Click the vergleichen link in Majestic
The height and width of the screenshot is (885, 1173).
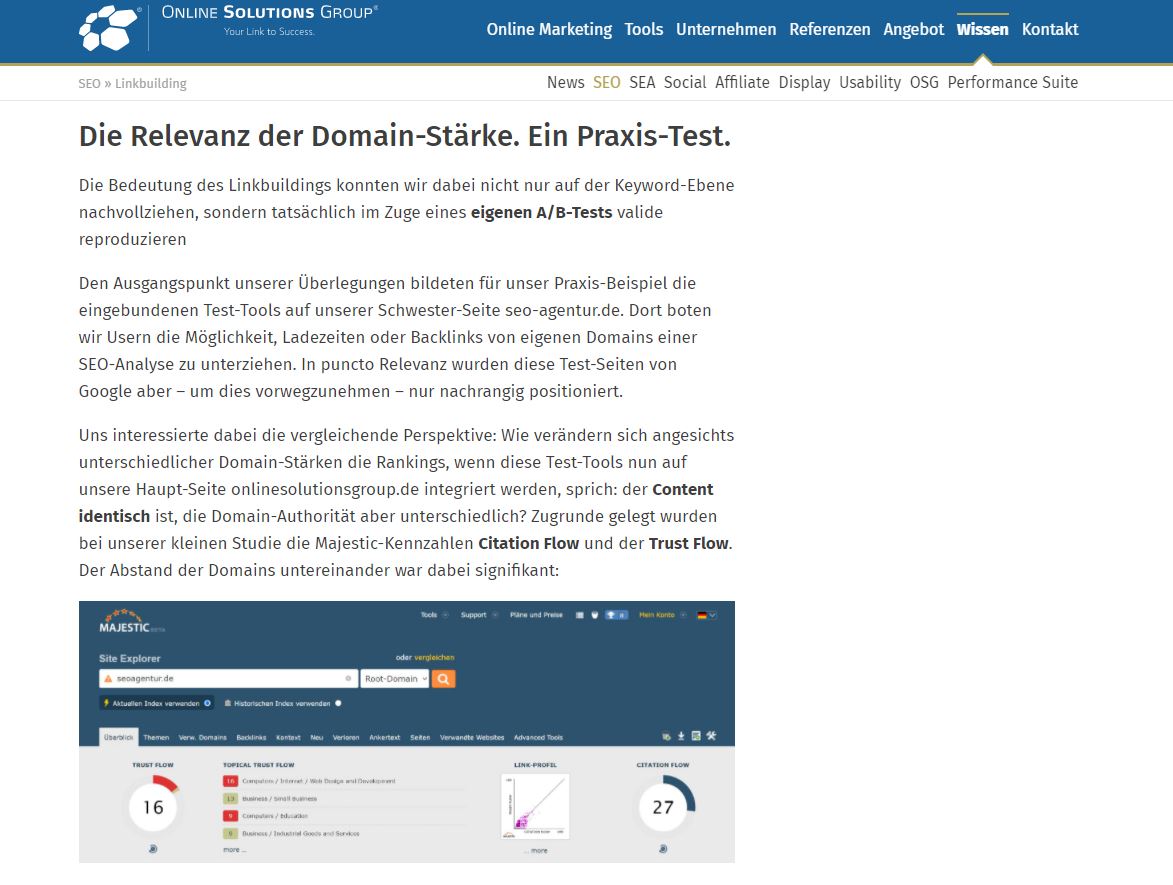click(434, 658)
